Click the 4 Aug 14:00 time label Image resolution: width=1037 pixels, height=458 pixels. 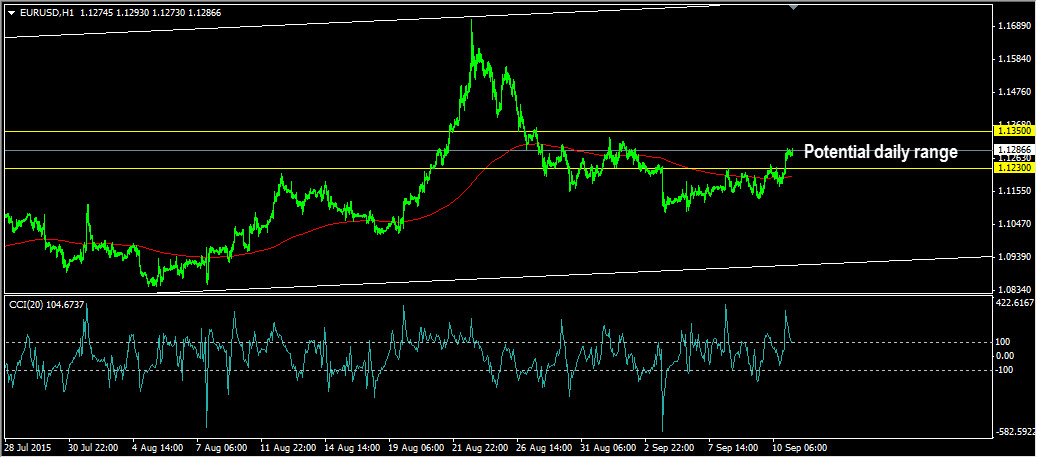(x=157, y=447)
